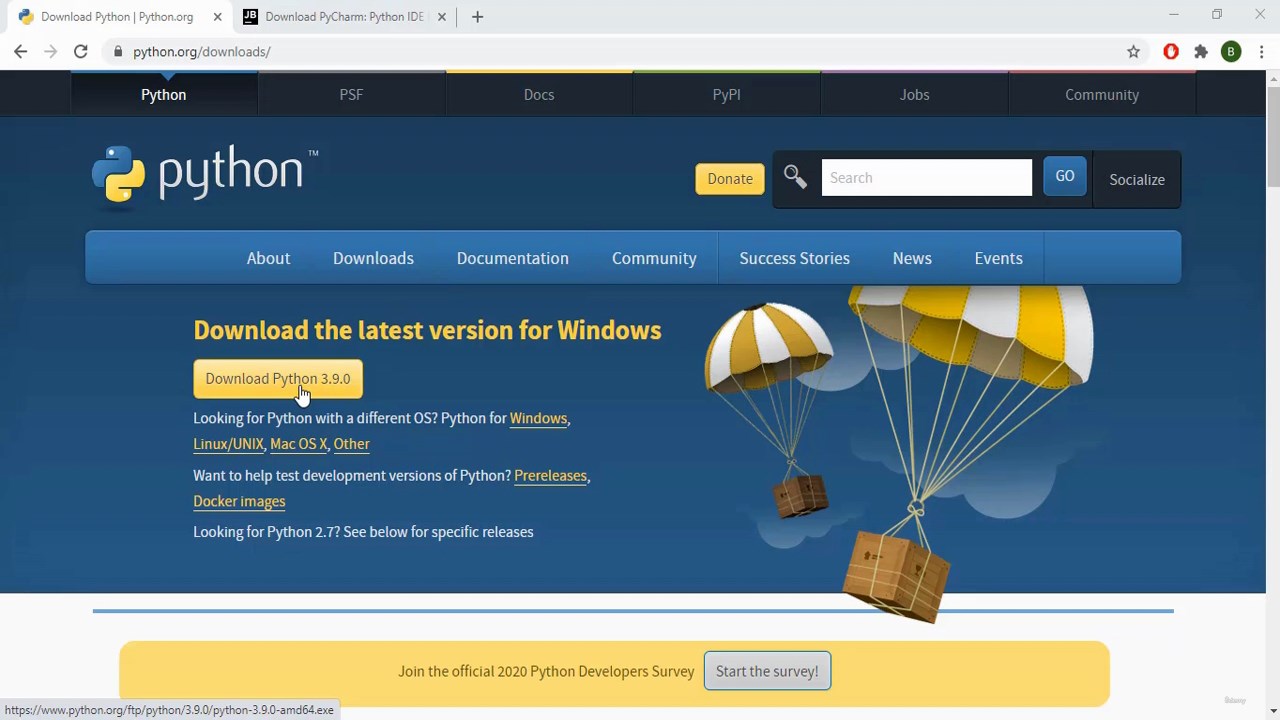Reload the page with refresh icon
The image size is (1280, 720).
[81, 52]
